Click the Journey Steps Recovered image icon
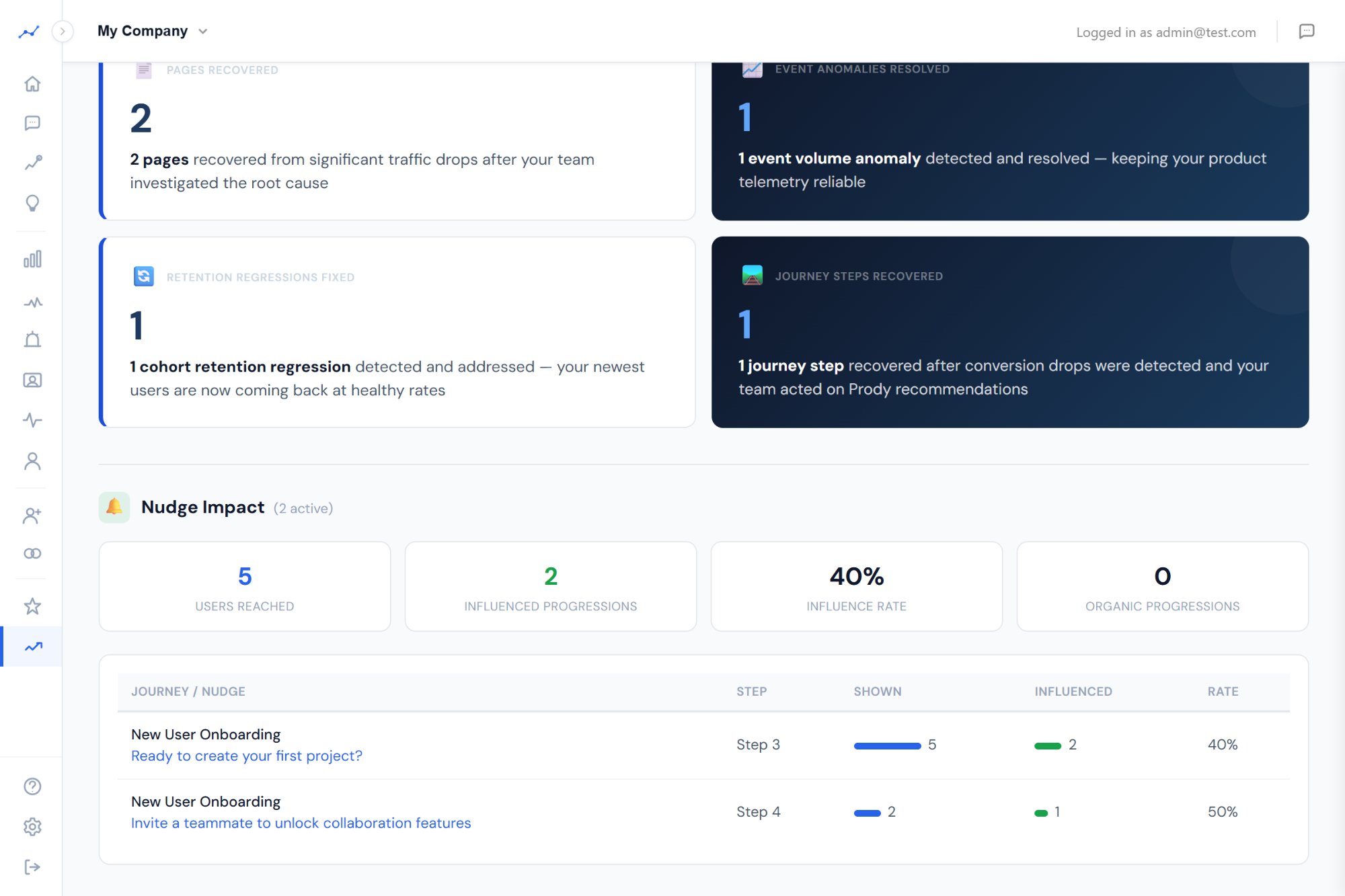 pos(752,276)
